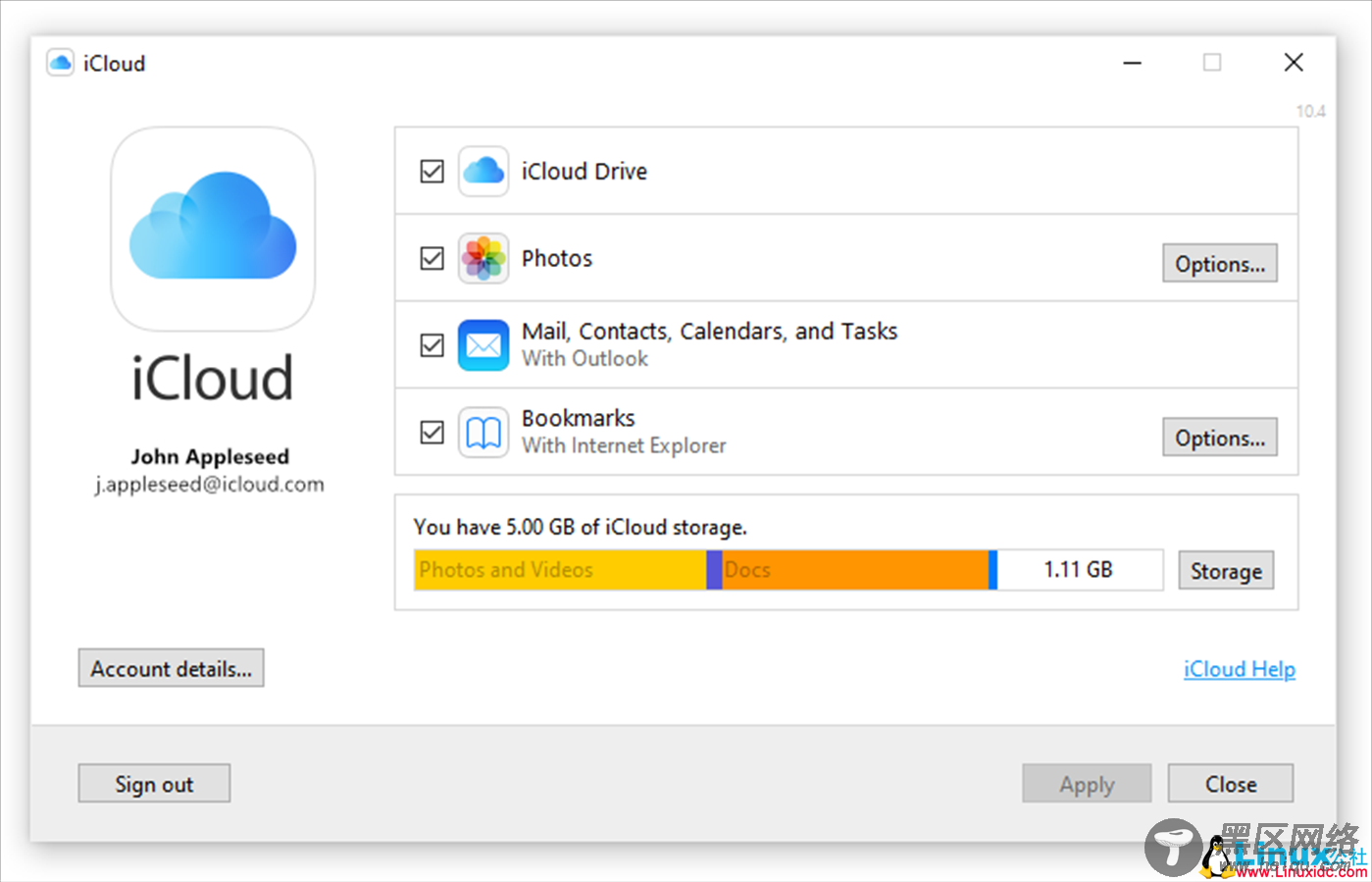
Task: Open Photos Options
Action: (x=1220, y=263)
